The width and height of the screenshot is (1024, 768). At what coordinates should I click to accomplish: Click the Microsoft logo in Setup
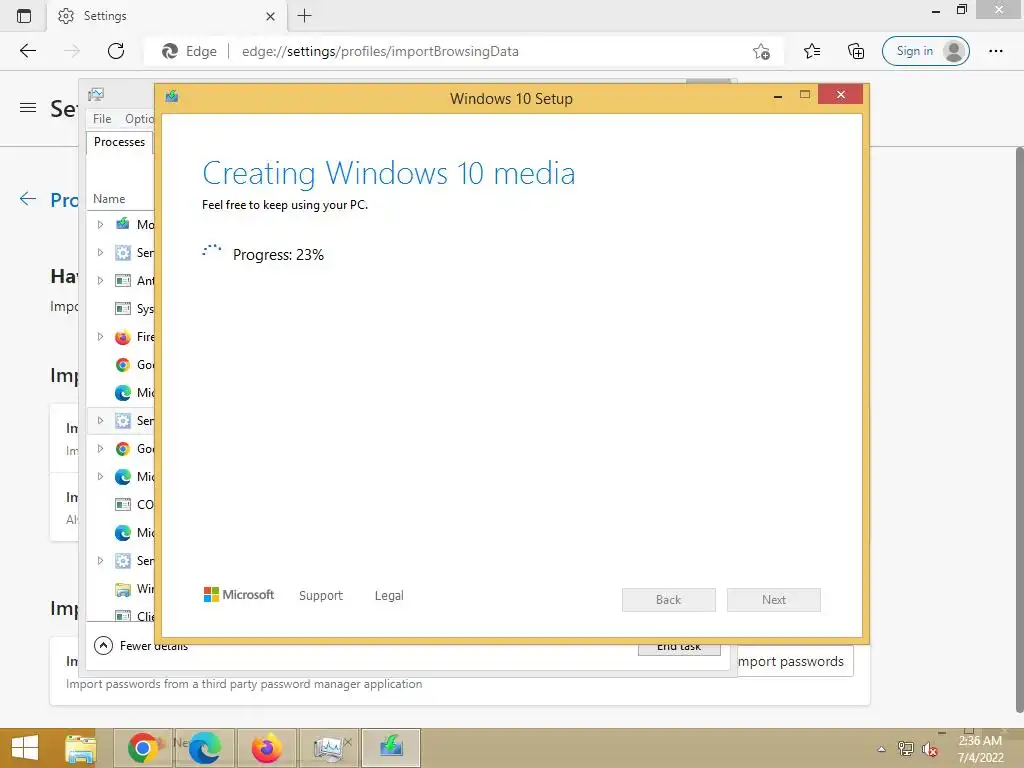point(239,595)
